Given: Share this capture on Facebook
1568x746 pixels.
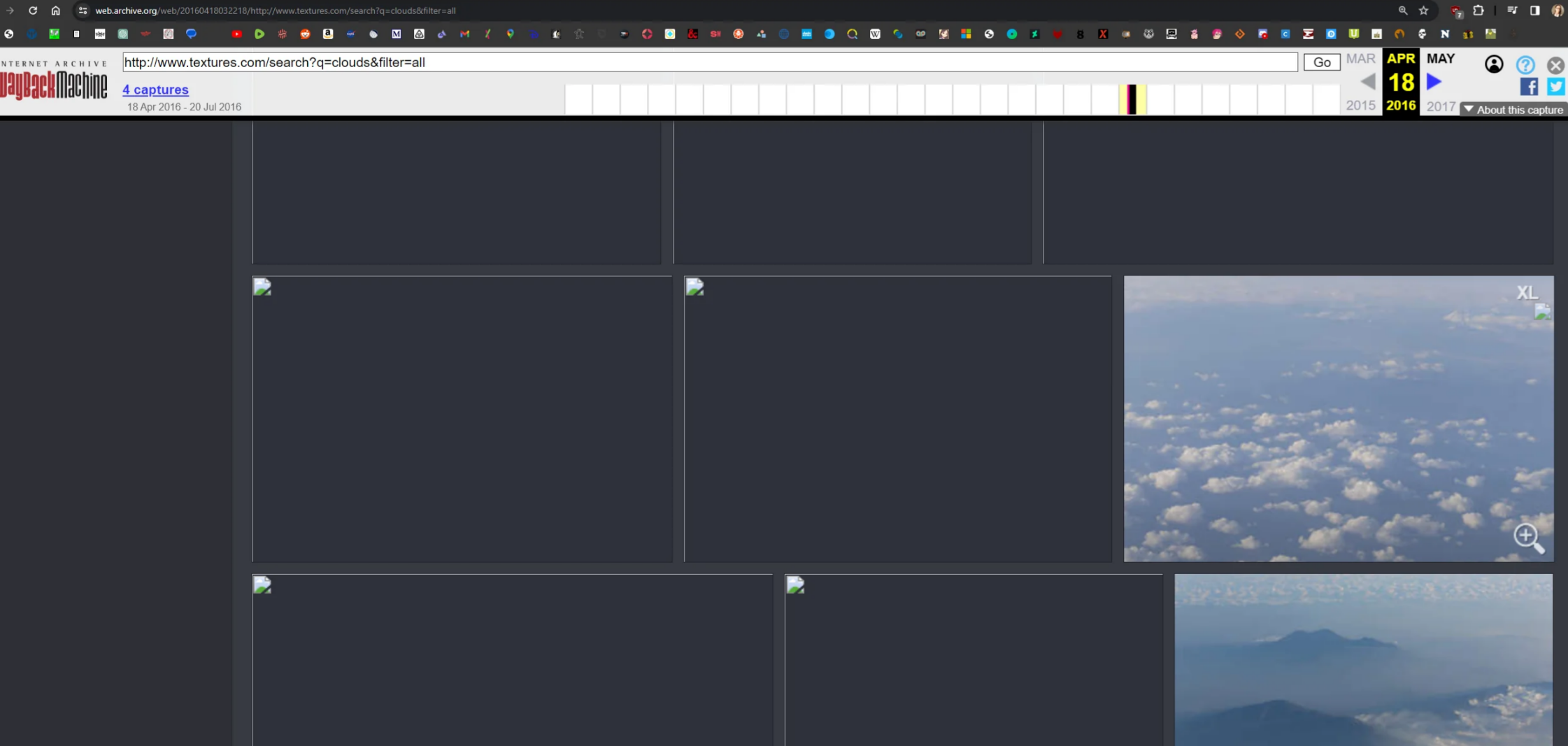Looking at the screenshot, I should (1529, 87).
